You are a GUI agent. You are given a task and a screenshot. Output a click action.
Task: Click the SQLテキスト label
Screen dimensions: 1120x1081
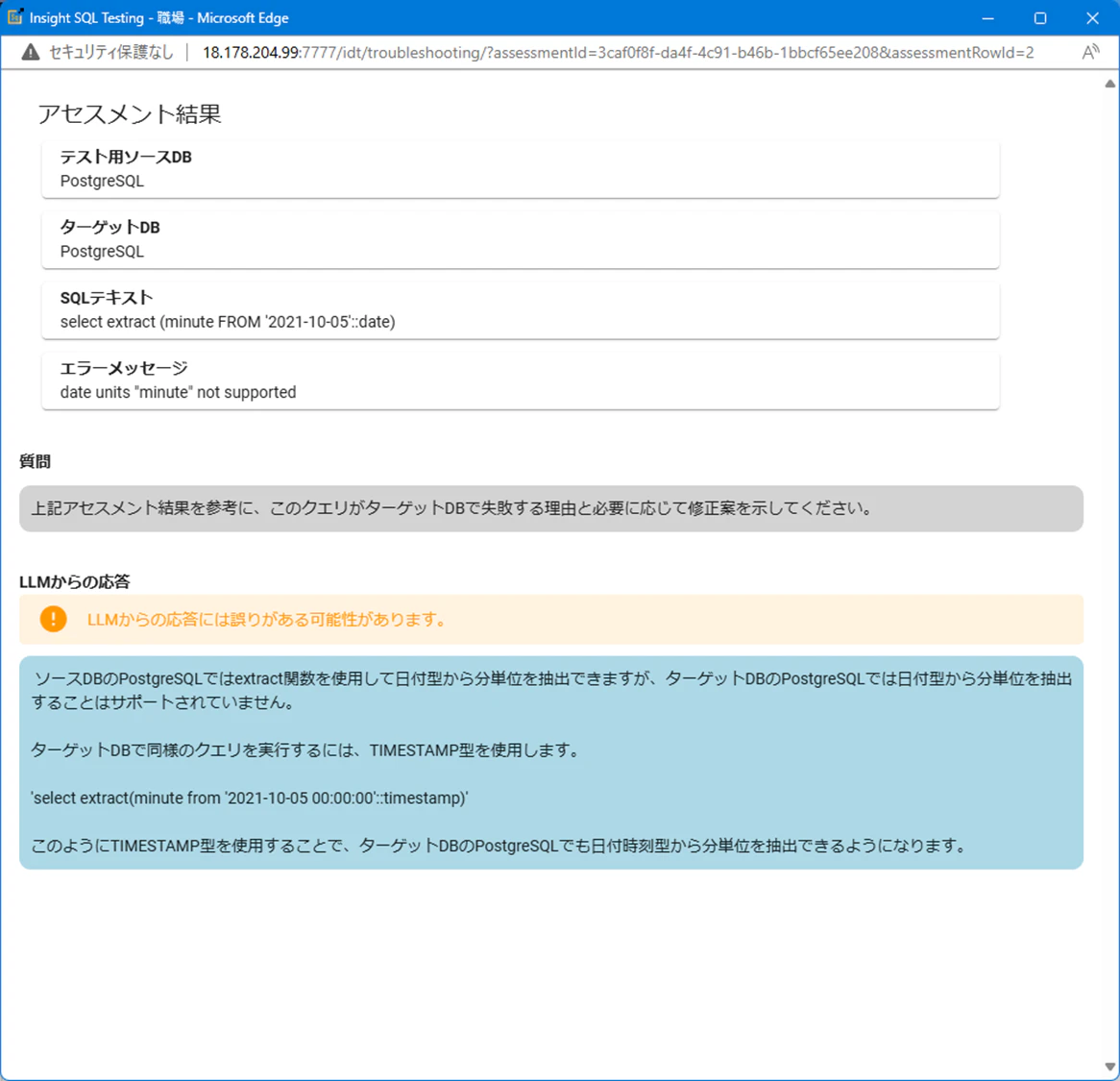tap(107, 297)
